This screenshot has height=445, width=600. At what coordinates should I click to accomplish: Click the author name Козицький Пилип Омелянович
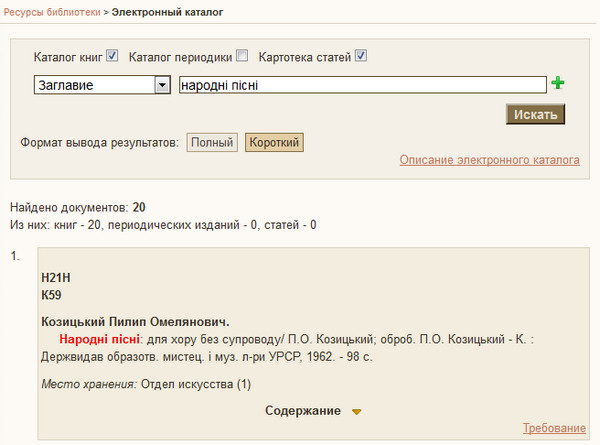coord(135,322)
